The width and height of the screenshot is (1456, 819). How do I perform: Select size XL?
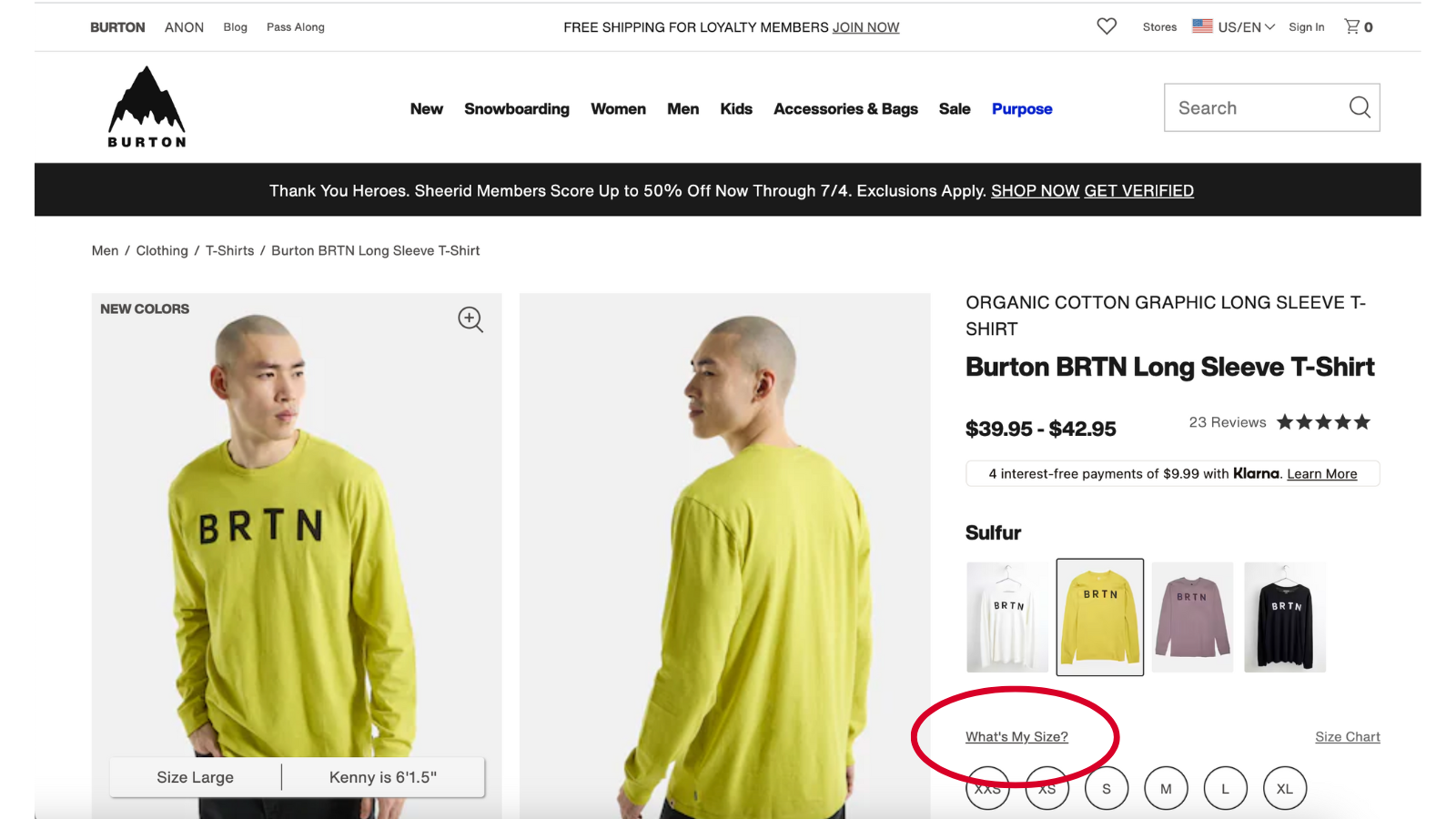pyautogui.click(x=1285, y=788)
